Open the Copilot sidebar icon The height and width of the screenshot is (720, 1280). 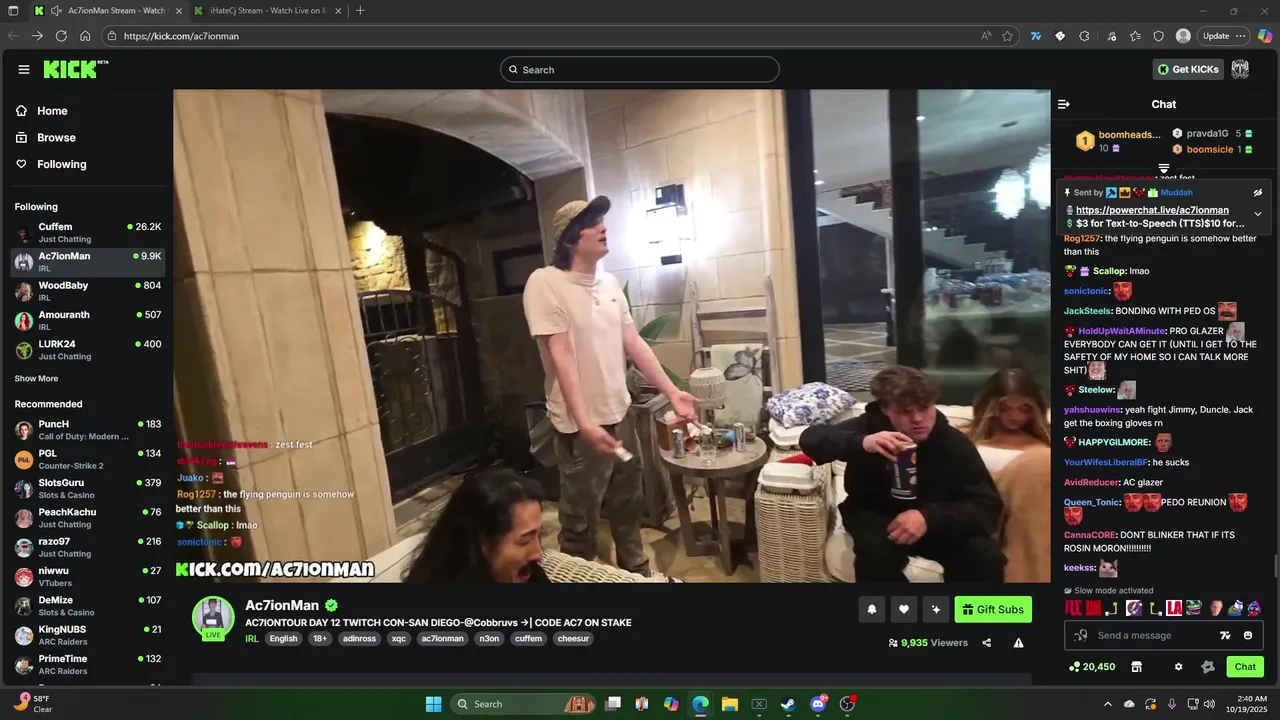pyautogui.click(x=1265, y=36)
